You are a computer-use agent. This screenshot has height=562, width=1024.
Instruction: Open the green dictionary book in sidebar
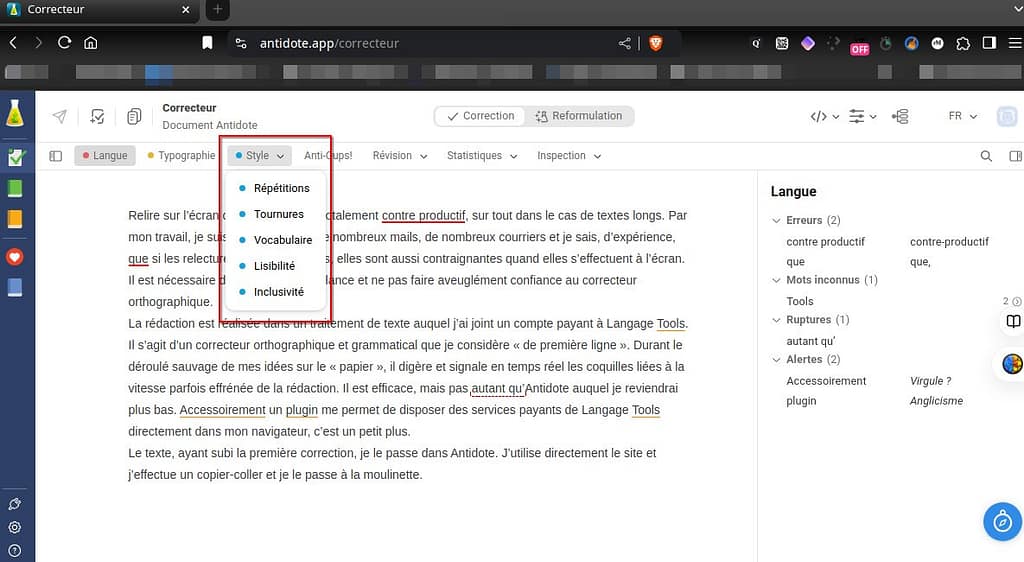coord(15,188)
